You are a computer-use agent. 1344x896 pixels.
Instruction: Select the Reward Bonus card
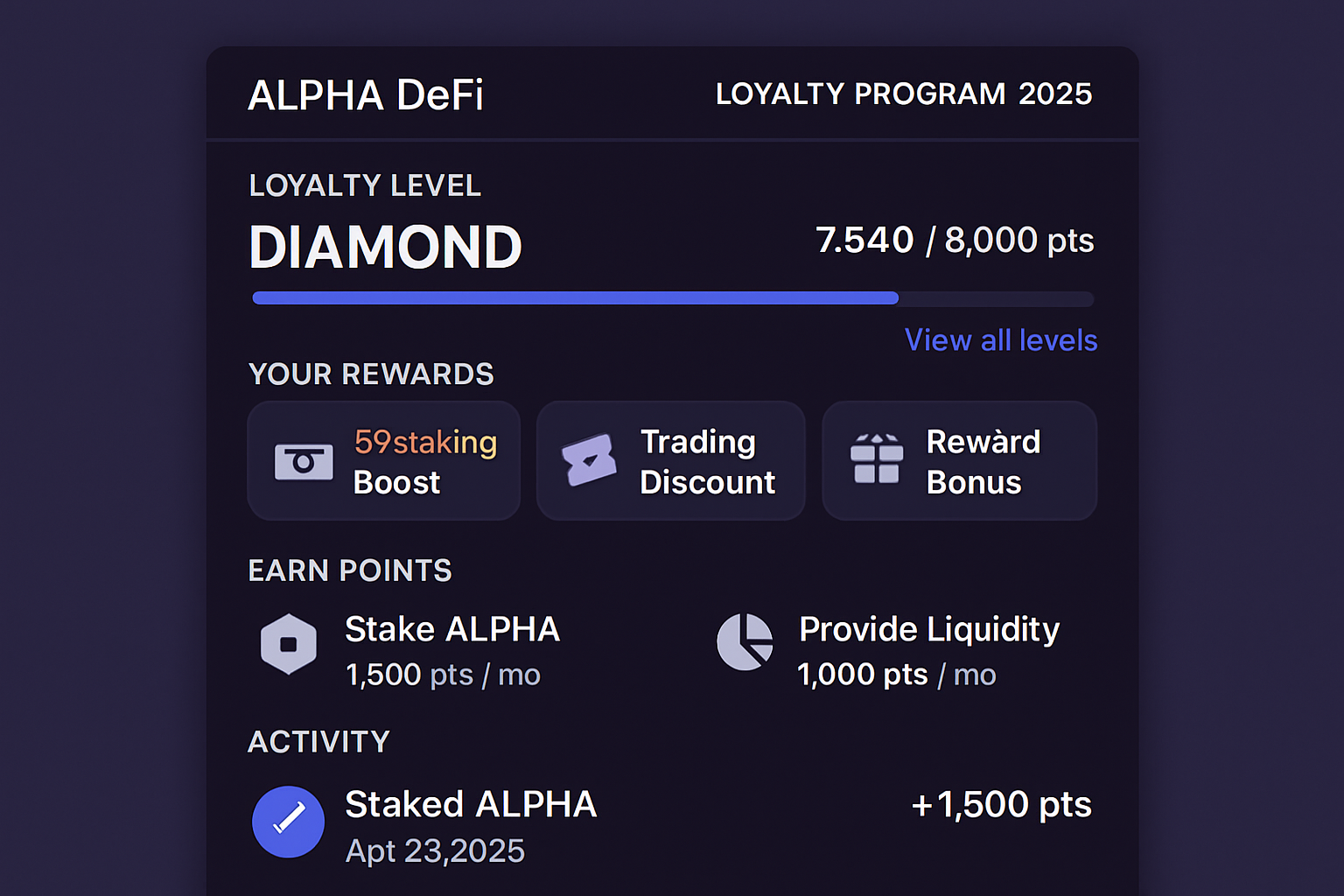click(958, 460)
